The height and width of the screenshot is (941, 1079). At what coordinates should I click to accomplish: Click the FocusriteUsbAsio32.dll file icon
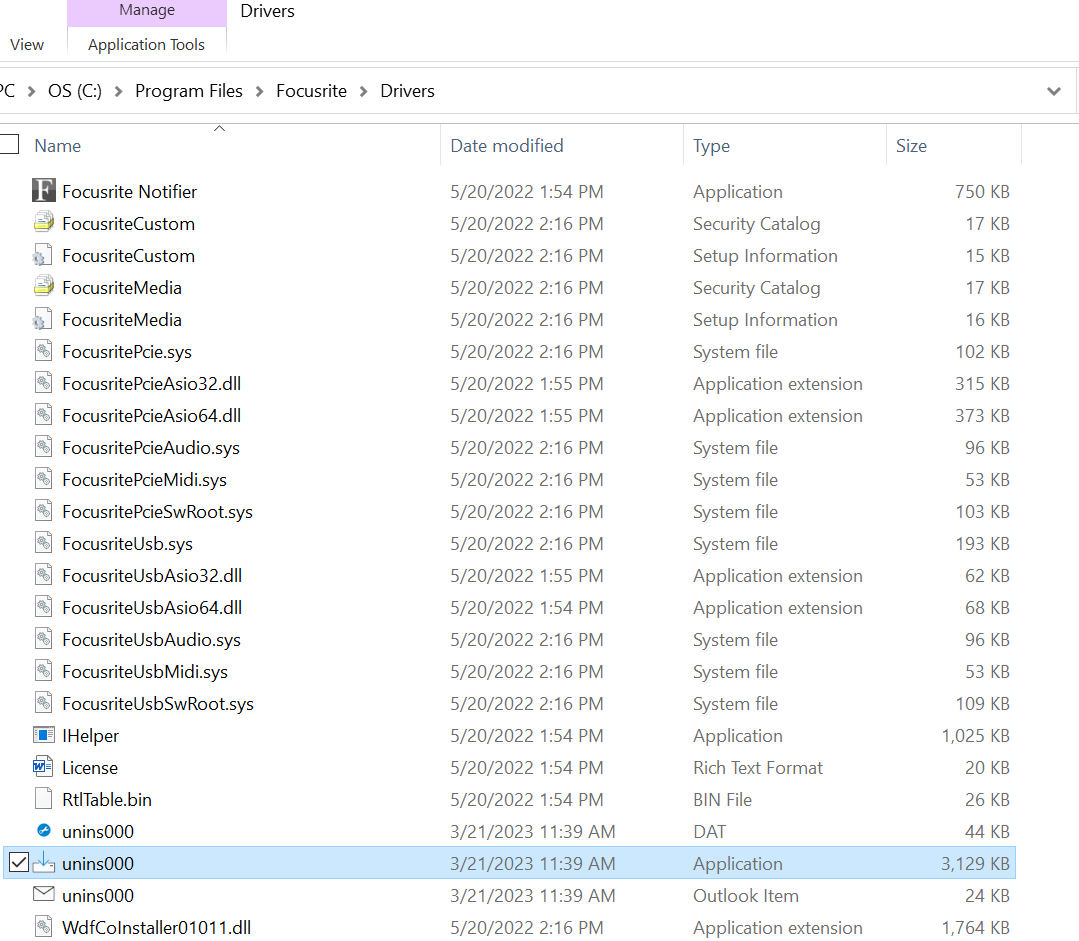tap(43, 575)
